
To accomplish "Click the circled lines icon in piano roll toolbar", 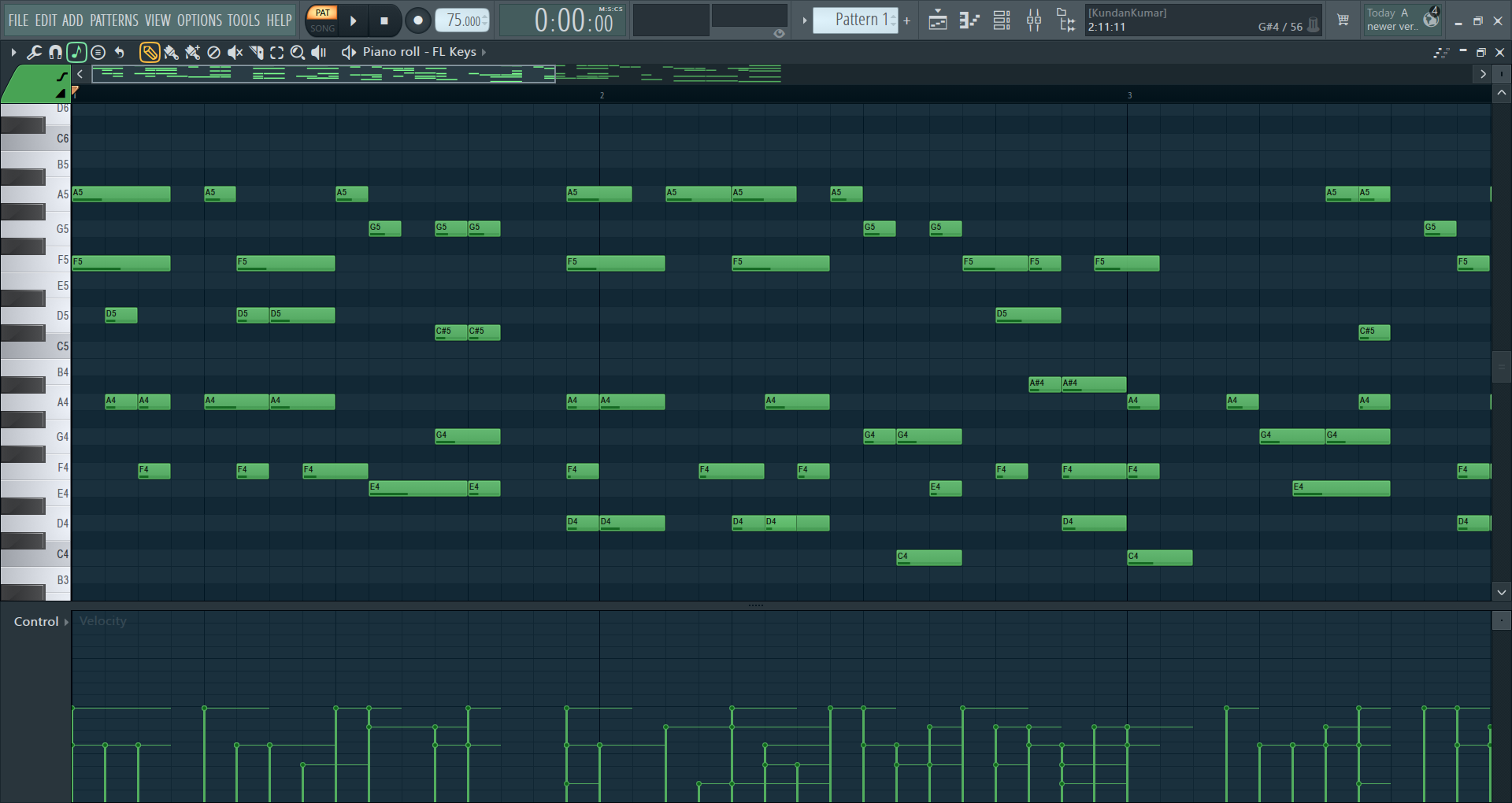I will pyautogui.click(x=98, y=52).
